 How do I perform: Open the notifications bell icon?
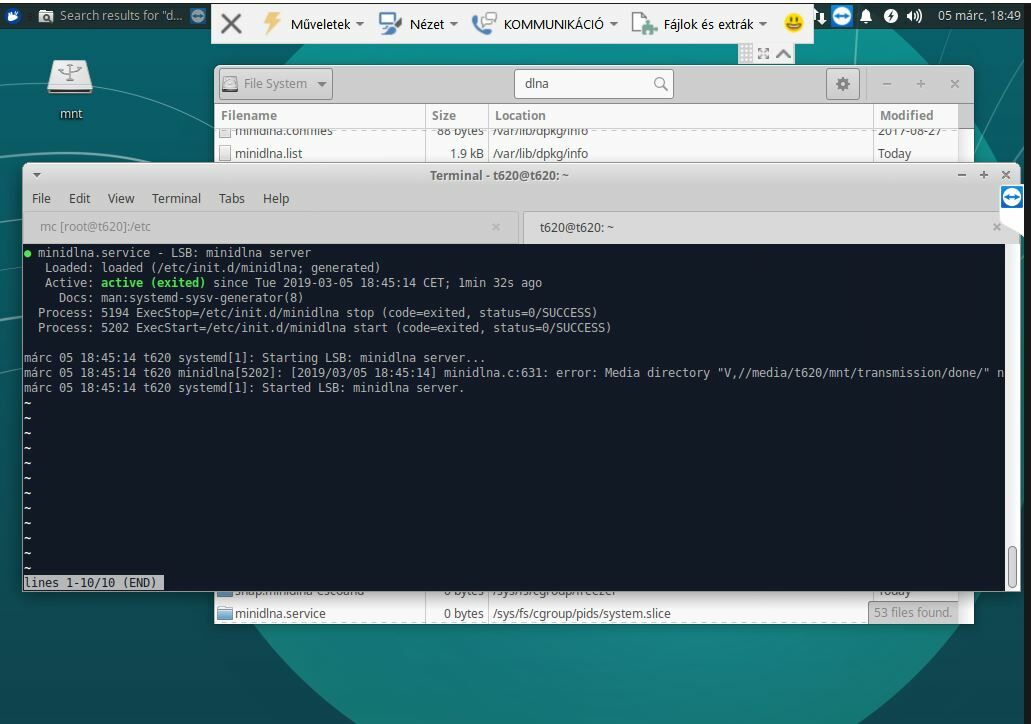pos(866,16)
